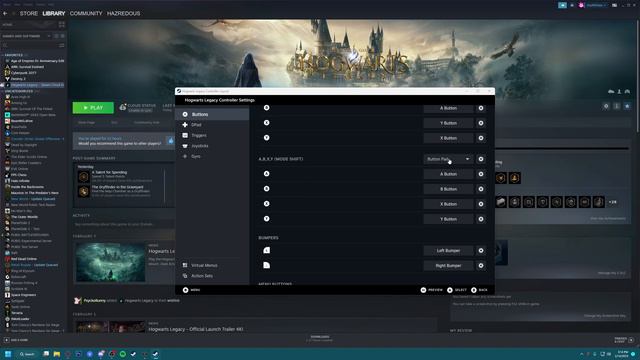Click Select in the controller dialog footer
Image resolution: width=640 pixels, height=360 pixels.
pos(457,290)
